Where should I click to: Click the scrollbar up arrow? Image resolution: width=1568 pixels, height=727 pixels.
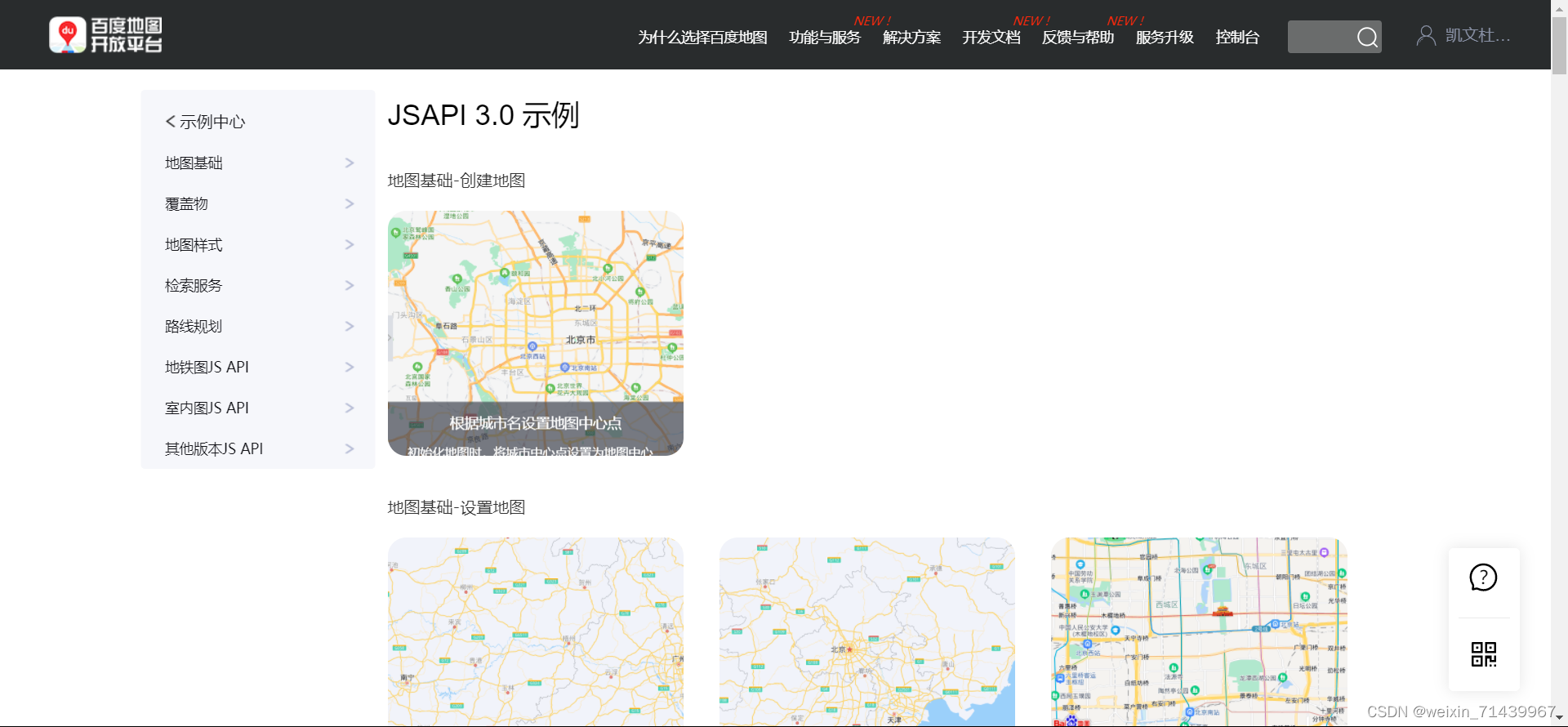[1559, 7]
